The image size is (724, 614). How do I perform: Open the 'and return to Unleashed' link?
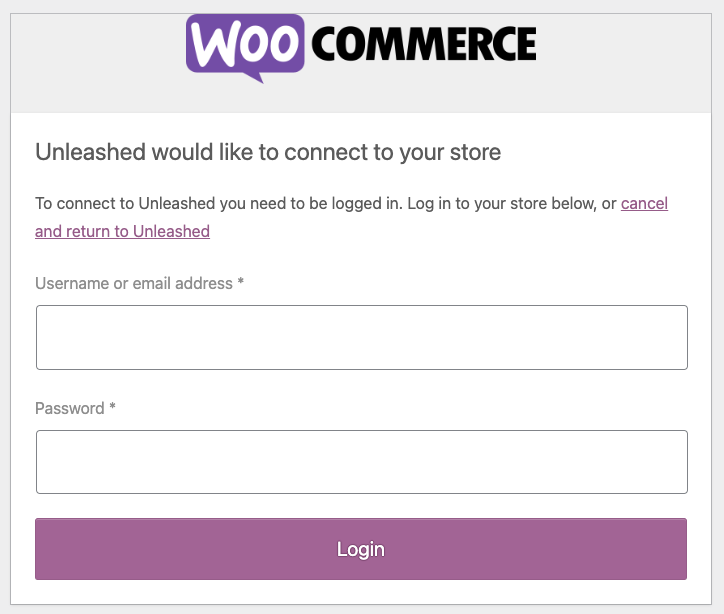[x=122, y=231]
